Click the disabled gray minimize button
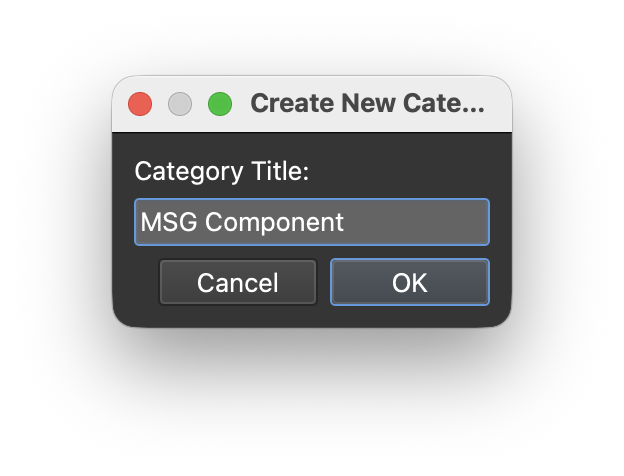This screenshot has height=476, width=624. 180,104
